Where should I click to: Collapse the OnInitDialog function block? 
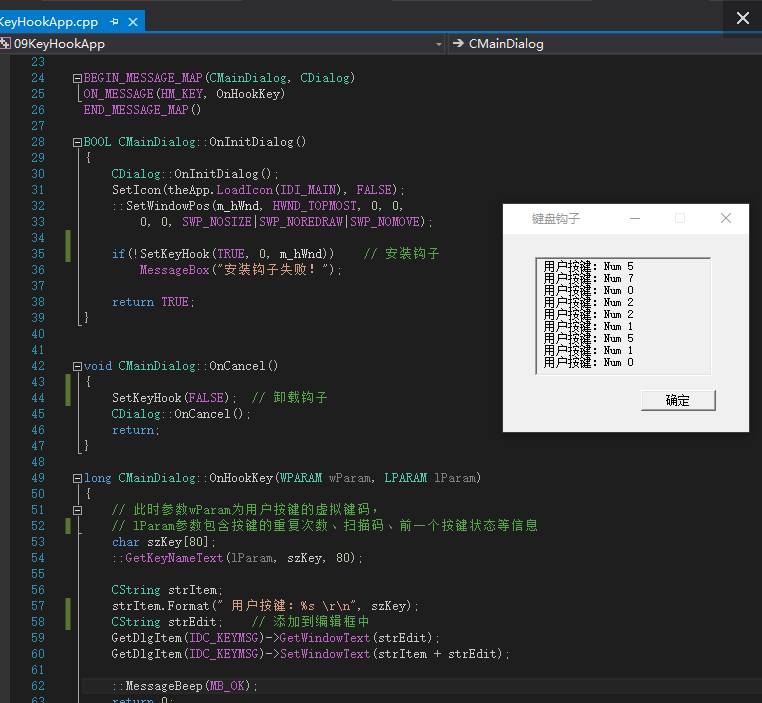coord(77,142)
